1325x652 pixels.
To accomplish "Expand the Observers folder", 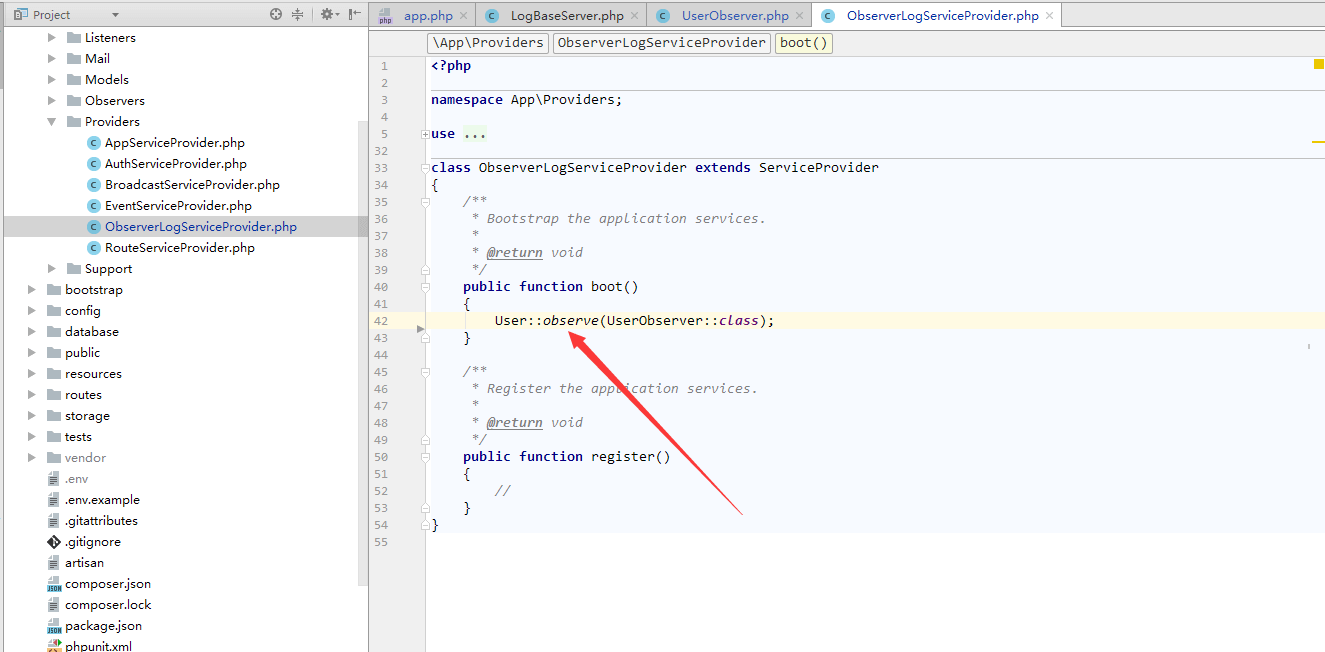I will pos(52,100).
